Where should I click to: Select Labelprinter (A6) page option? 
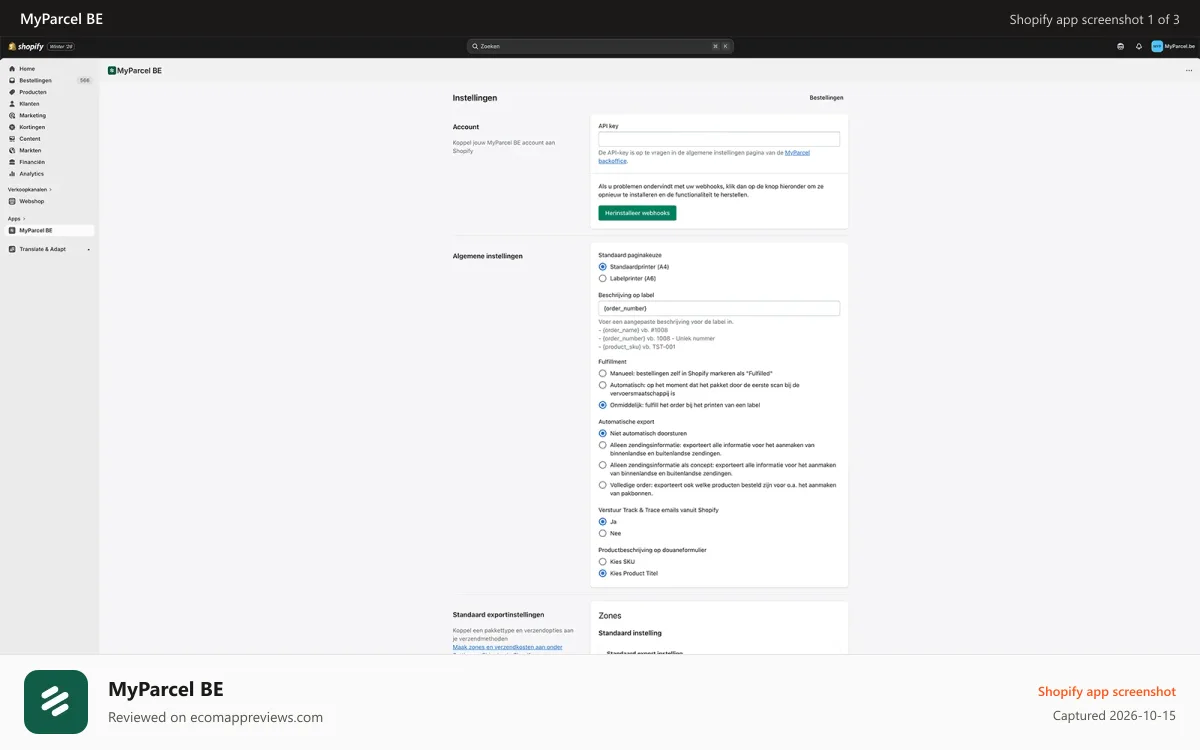(x=602, y=278)
